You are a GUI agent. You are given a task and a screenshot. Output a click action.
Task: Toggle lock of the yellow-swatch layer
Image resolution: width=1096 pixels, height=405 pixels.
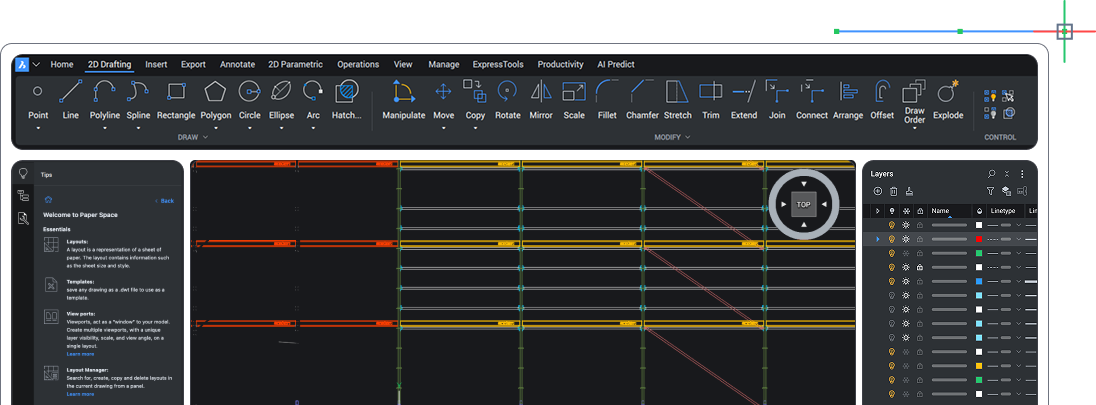920,366
